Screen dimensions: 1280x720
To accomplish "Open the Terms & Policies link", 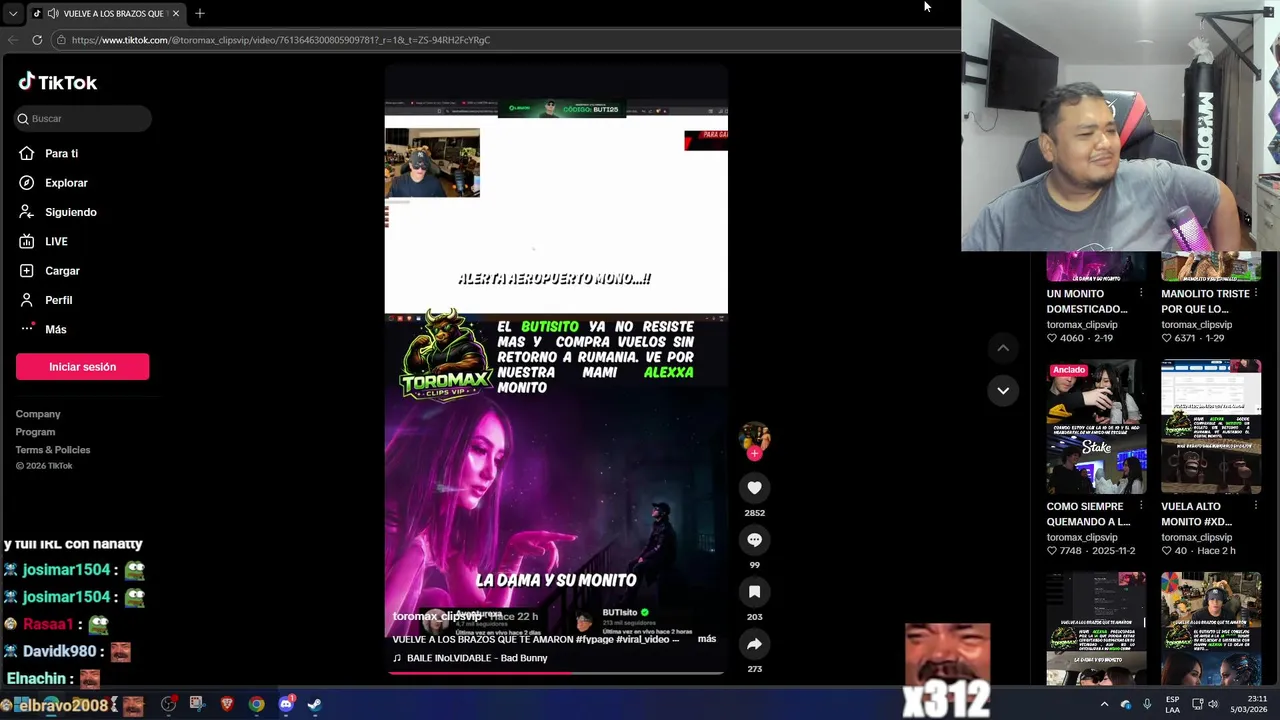I will pos(53,450).
